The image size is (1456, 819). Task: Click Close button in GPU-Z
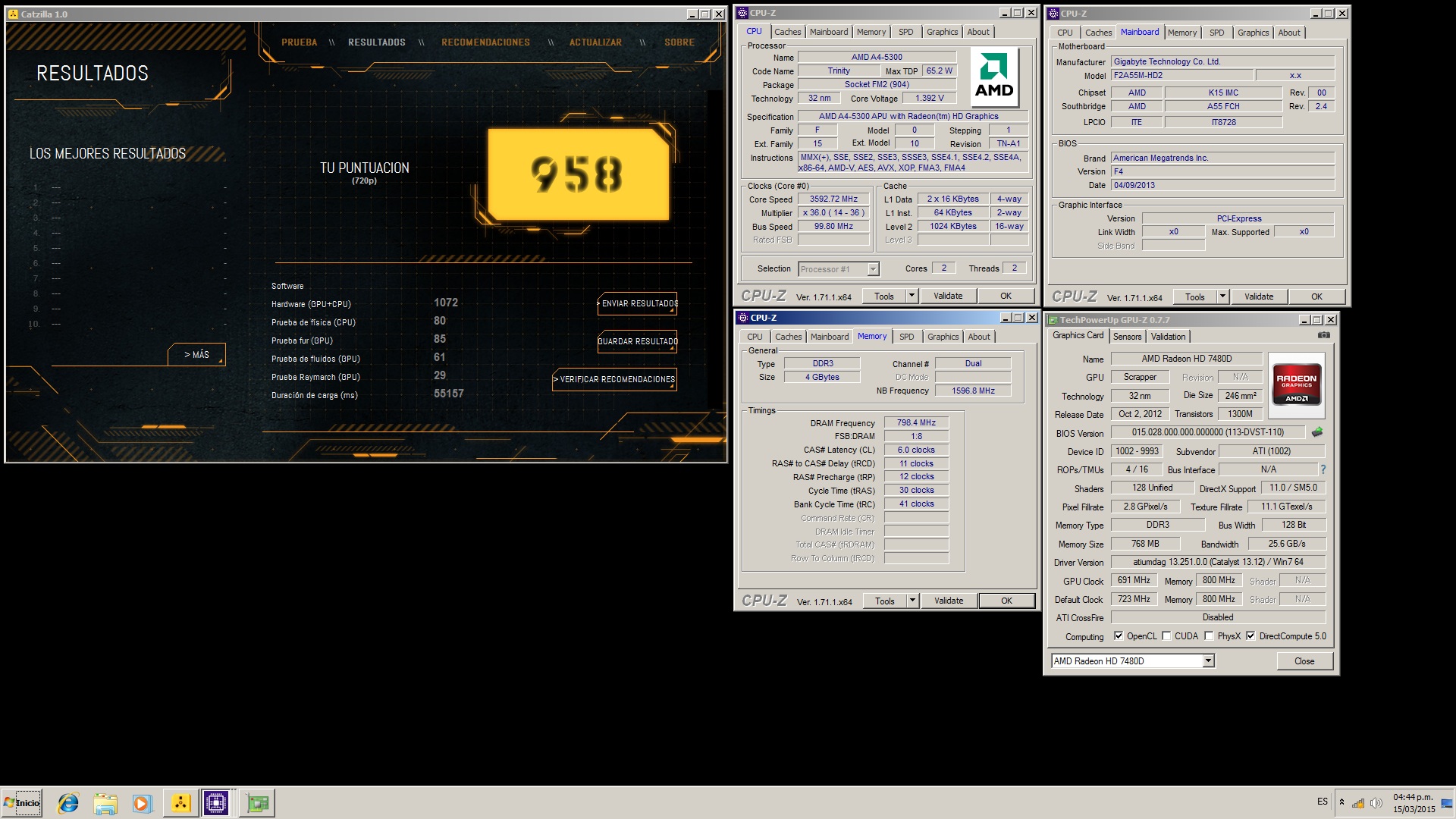point(1304,661)
